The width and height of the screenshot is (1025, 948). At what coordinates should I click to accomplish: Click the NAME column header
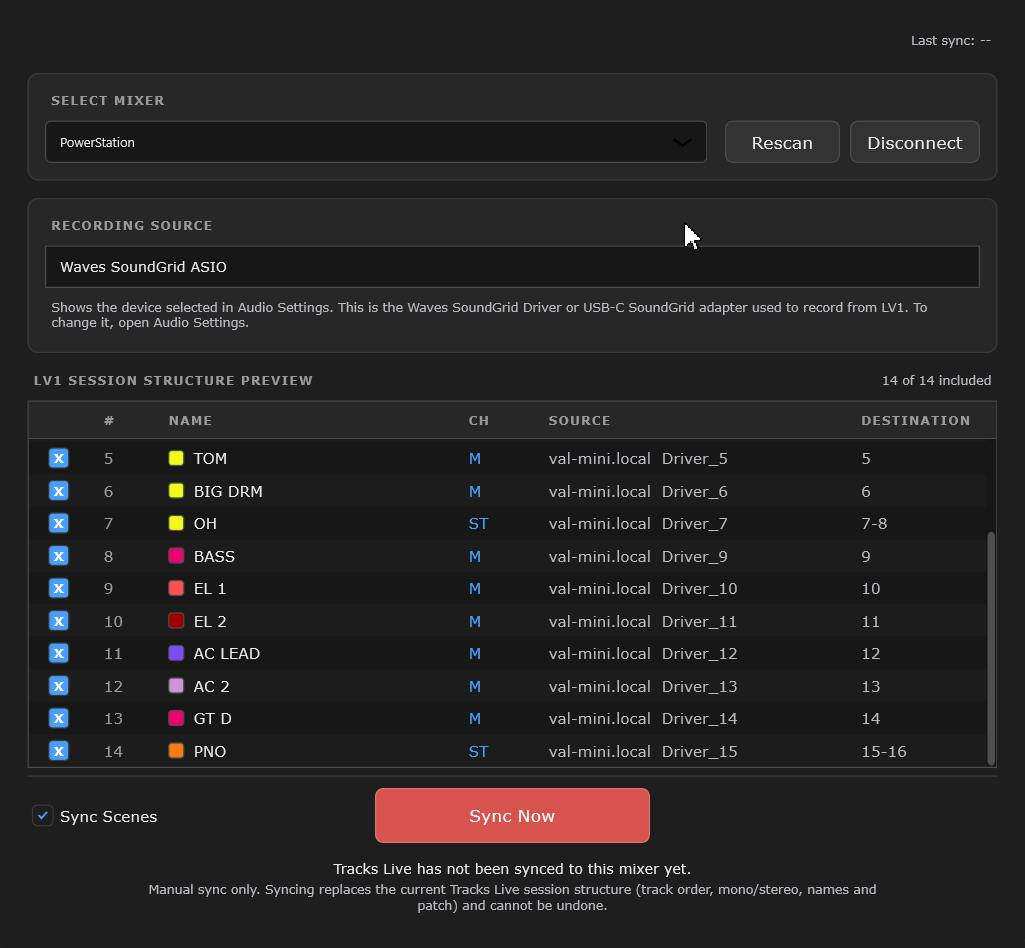coord(190,420)
